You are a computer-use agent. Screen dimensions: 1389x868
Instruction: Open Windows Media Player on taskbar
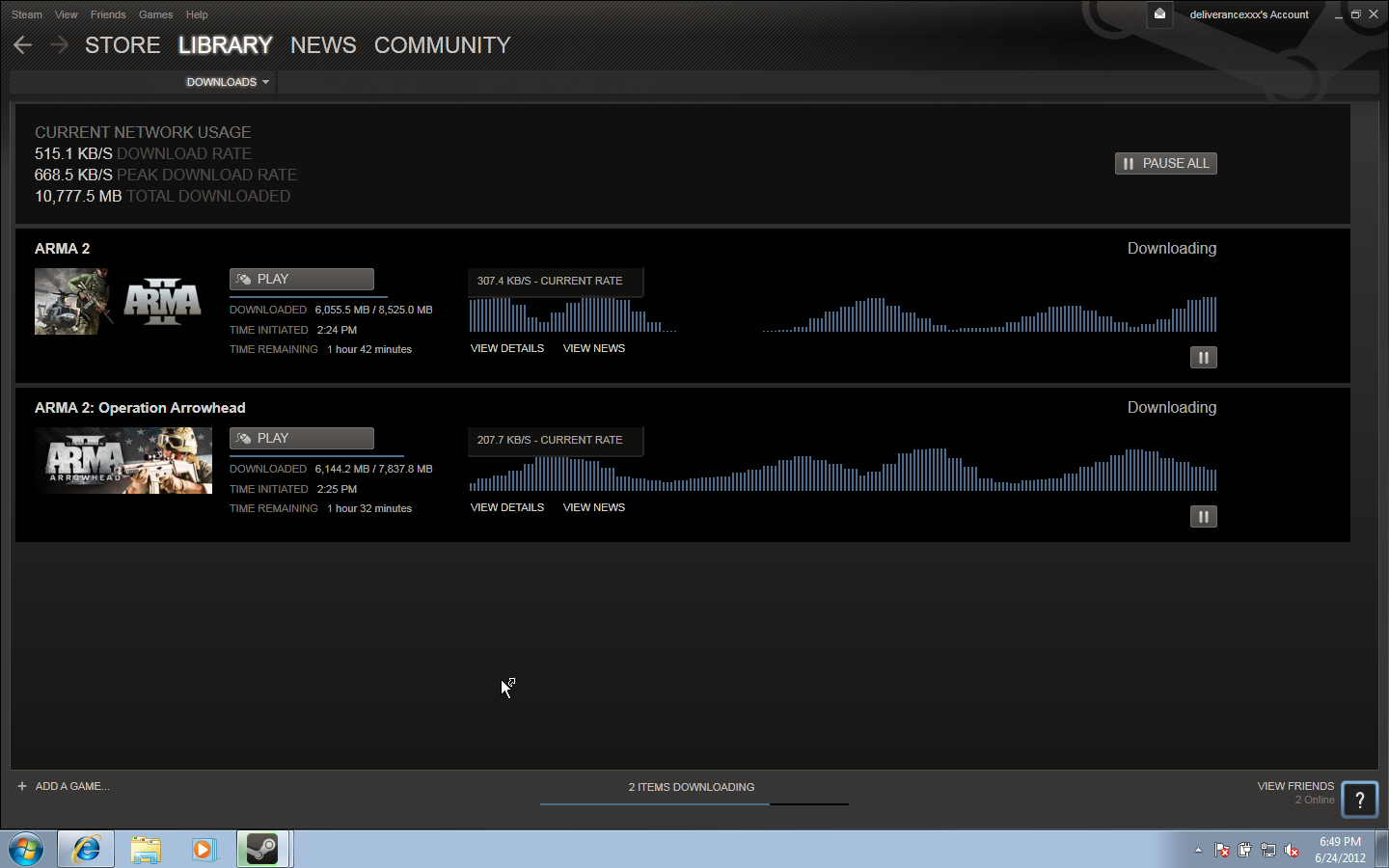(x=204, y=850)
